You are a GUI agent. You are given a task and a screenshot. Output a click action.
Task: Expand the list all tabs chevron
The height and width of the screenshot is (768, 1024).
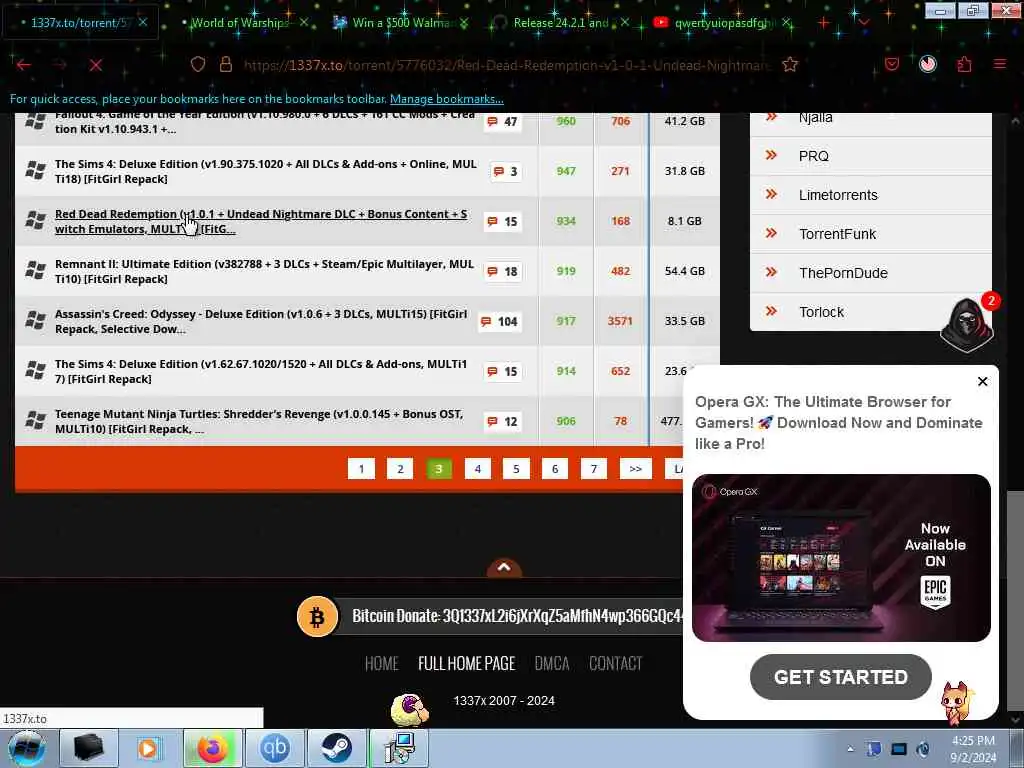(864, 23)
